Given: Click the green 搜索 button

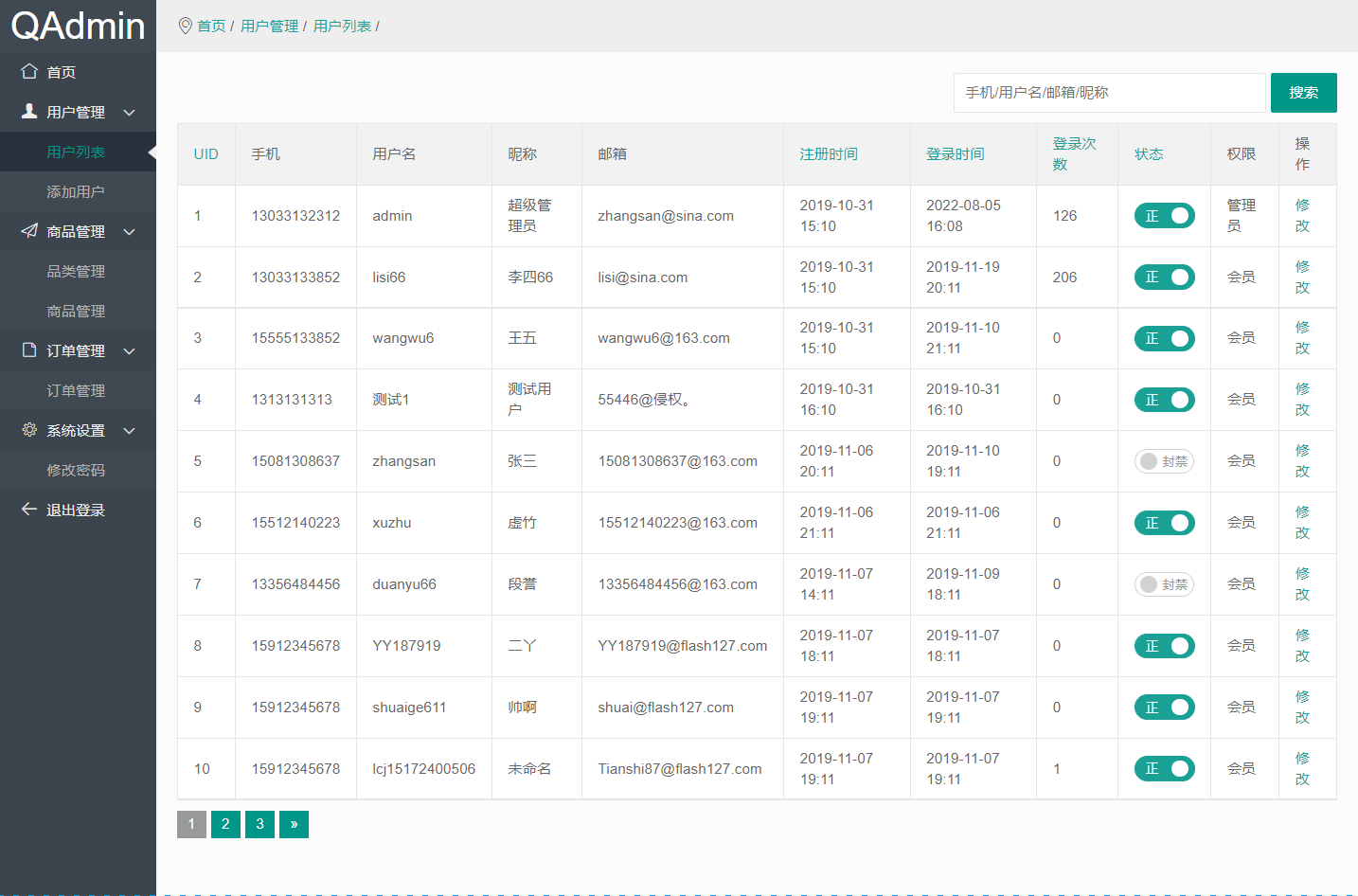Looking at the screenshot, I should [1303, 92].
